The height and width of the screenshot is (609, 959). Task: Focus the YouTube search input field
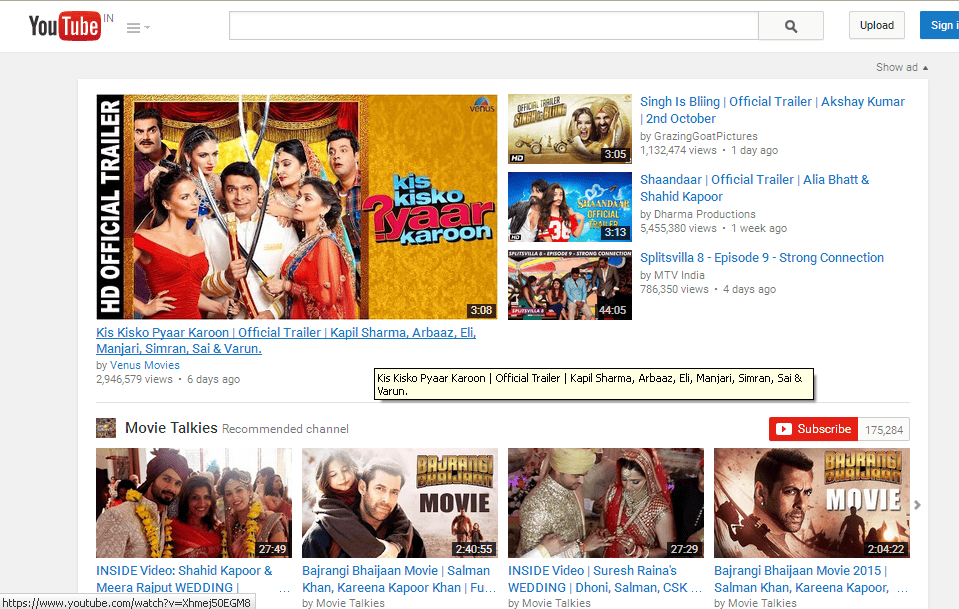coord(494,26)
